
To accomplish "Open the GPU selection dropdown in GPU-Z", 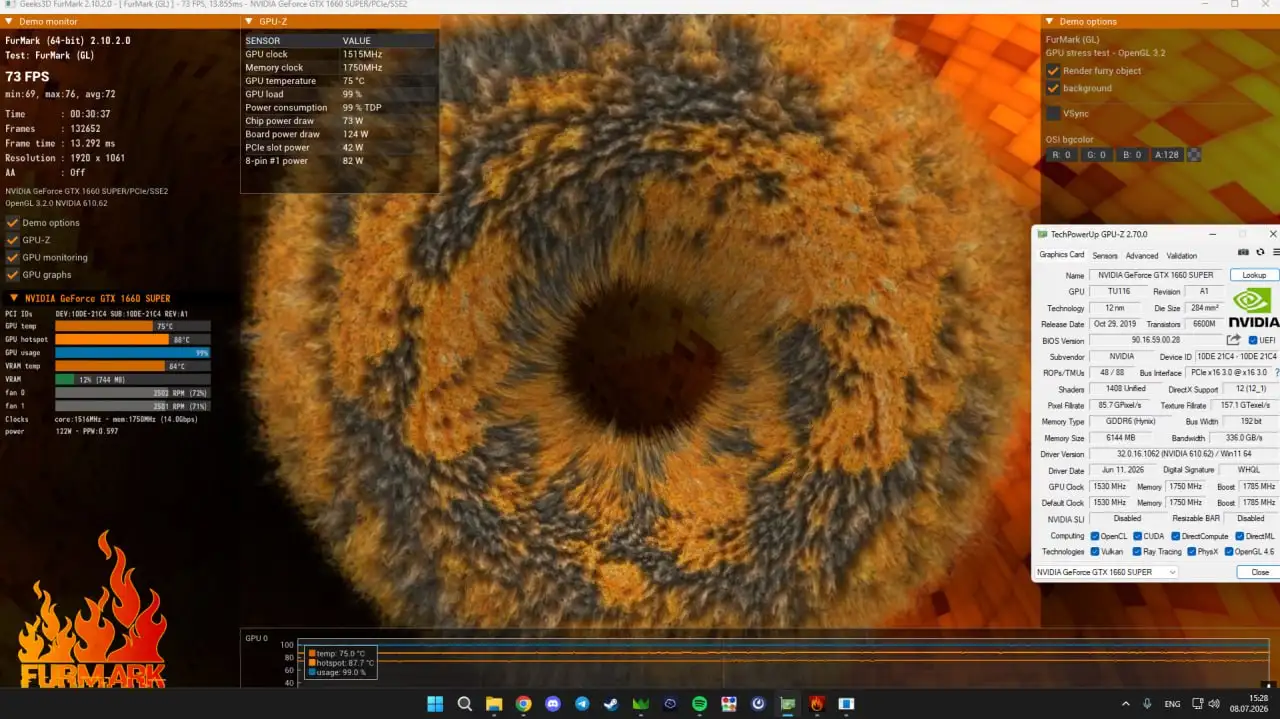I will (1105, 572).
